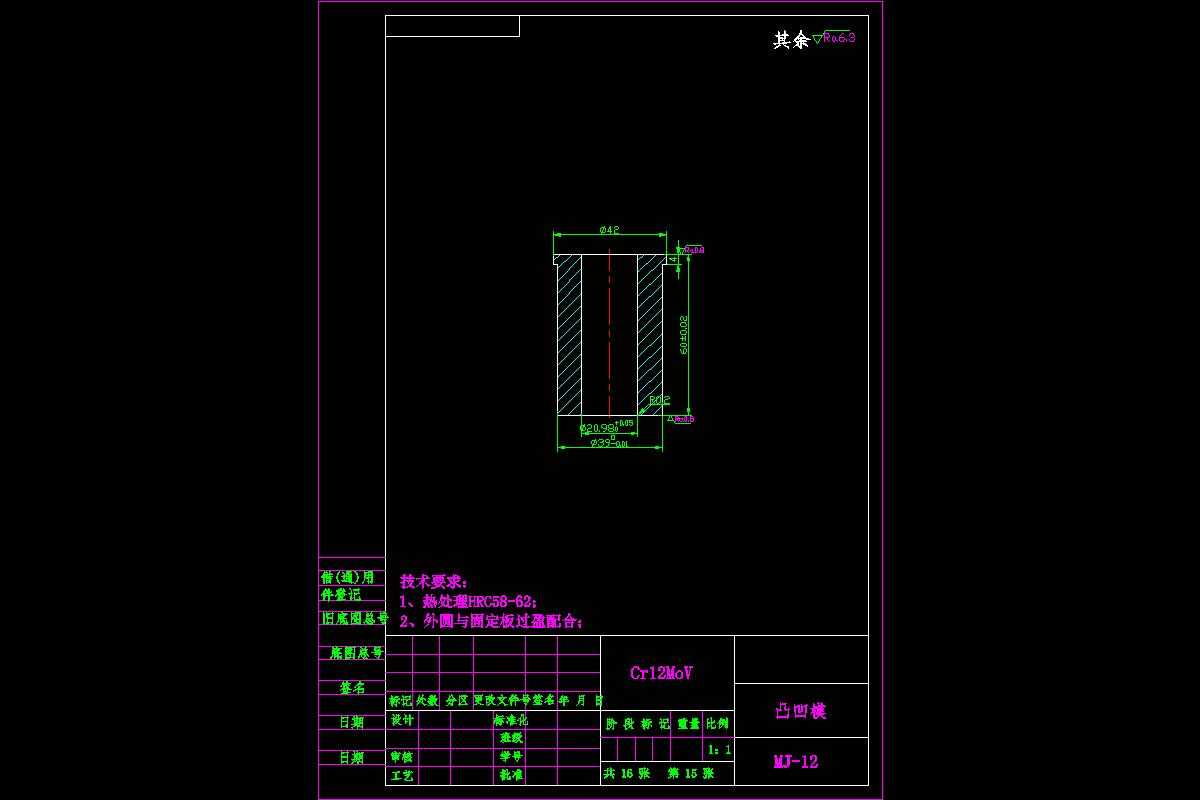Select the Ø42 diameter dimension
This screenshot has width=1200, height=800.
(609, 230)
